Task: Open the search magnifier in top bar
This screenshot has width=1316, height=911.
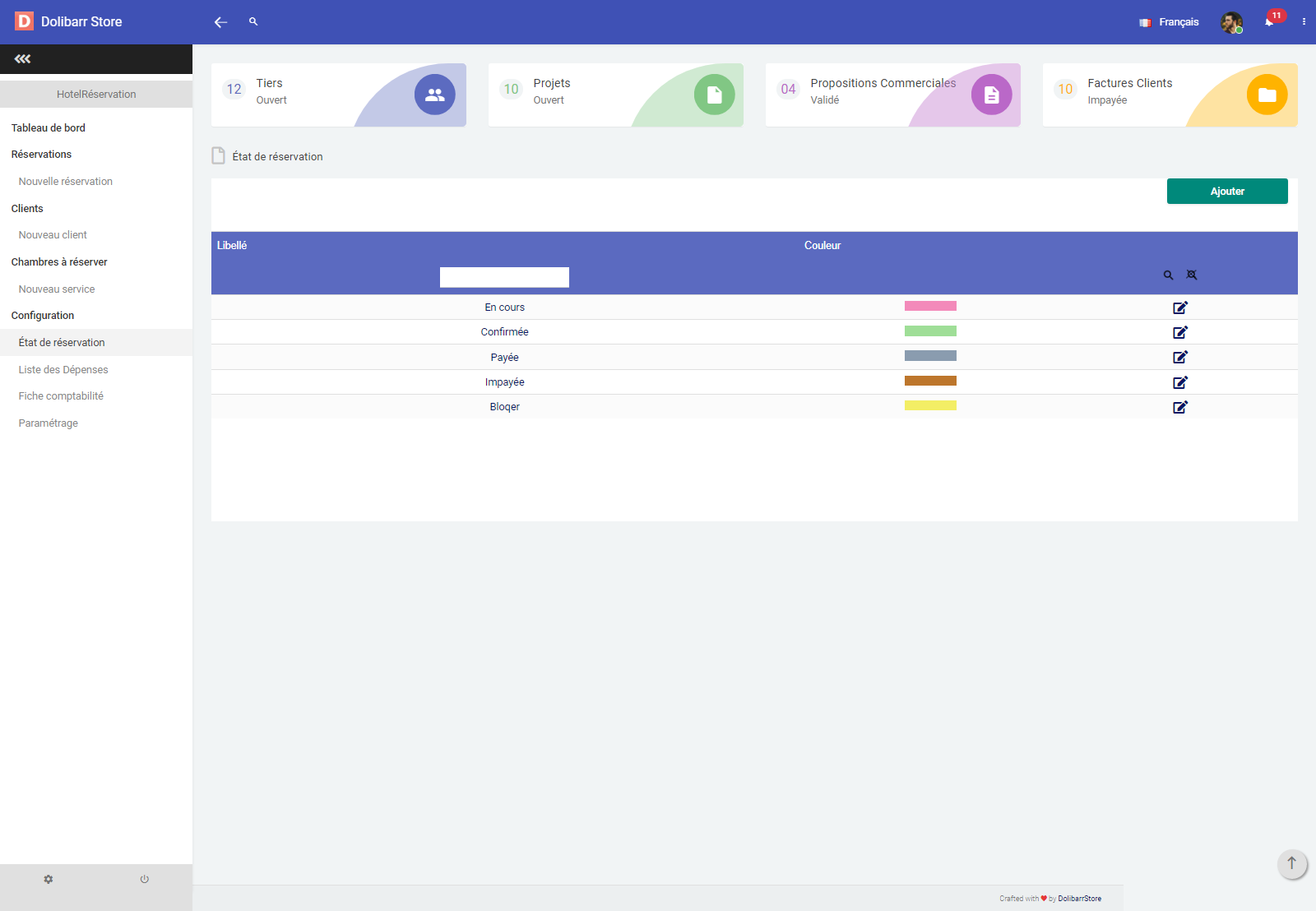Action: [253, 21]
